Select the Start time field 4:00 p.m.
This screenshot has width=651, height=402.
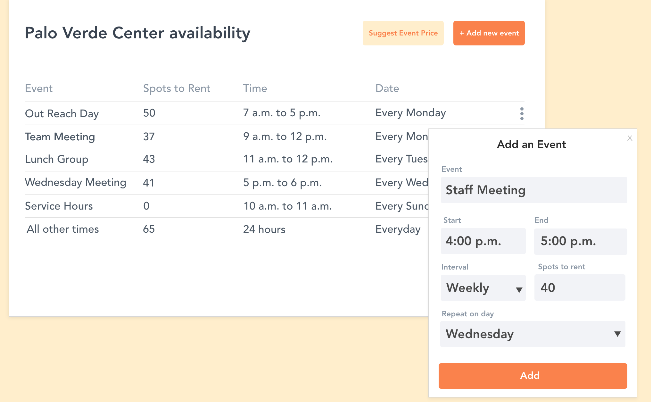click(483, 241)
